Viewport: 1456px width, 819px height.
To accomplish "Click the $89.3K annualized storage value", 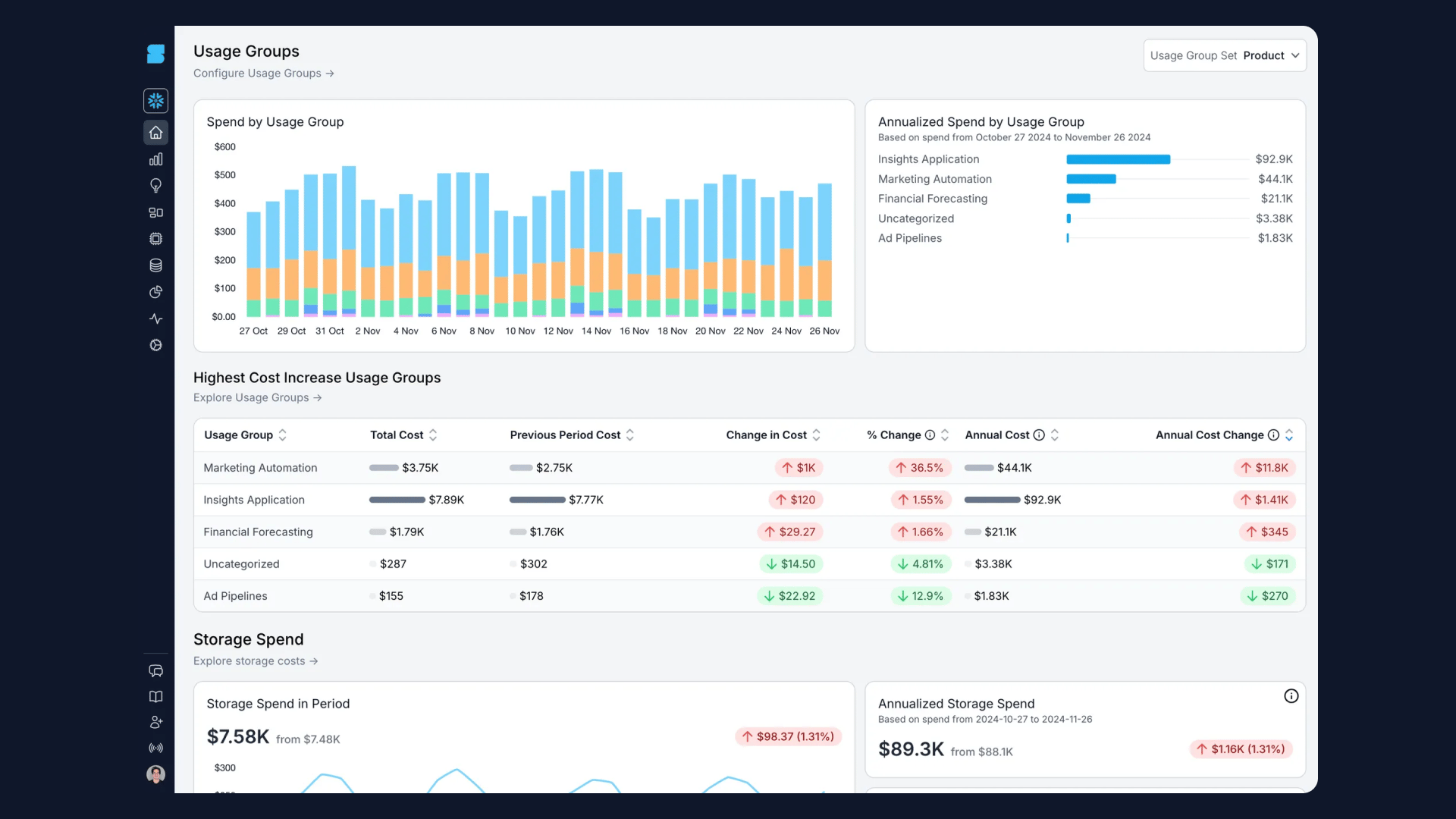I will [911, 749].
